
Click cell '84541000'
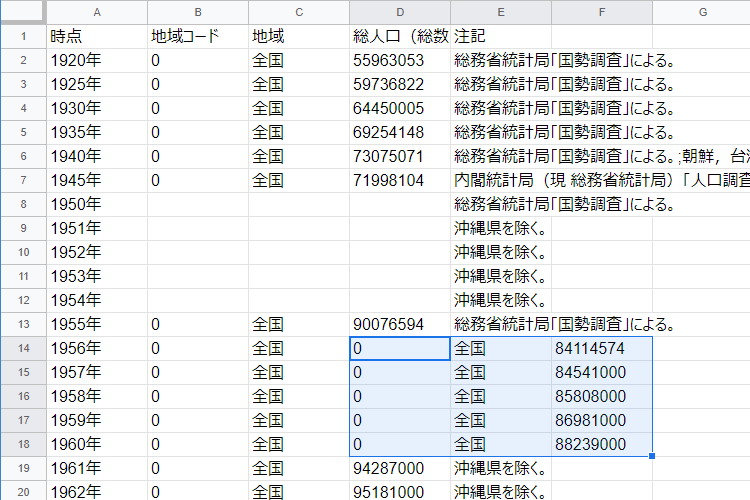pos(602,372)
